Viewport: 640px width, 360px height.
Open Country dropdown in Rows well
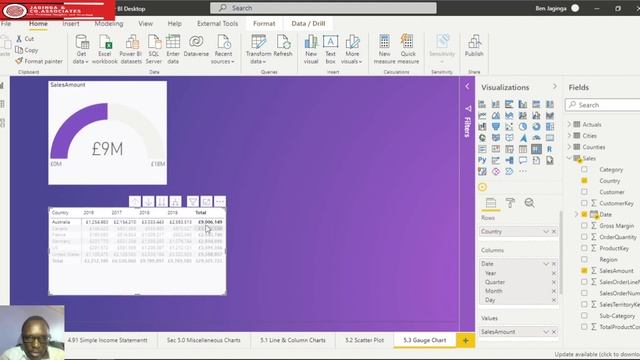pos(546,231)
